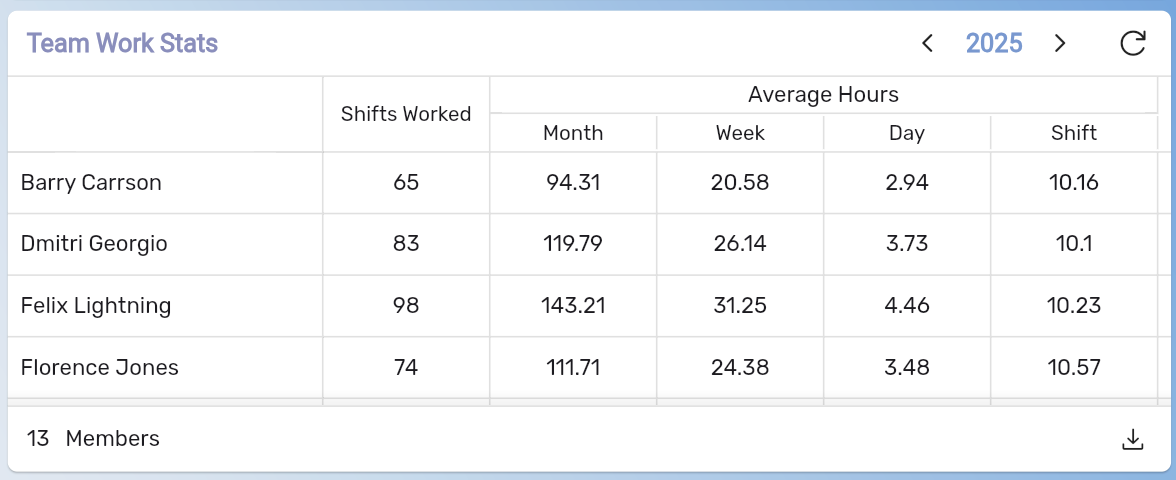
Task: Click Felix Lightning's 98 shifts cell
Action: click(x=406, y=306)
